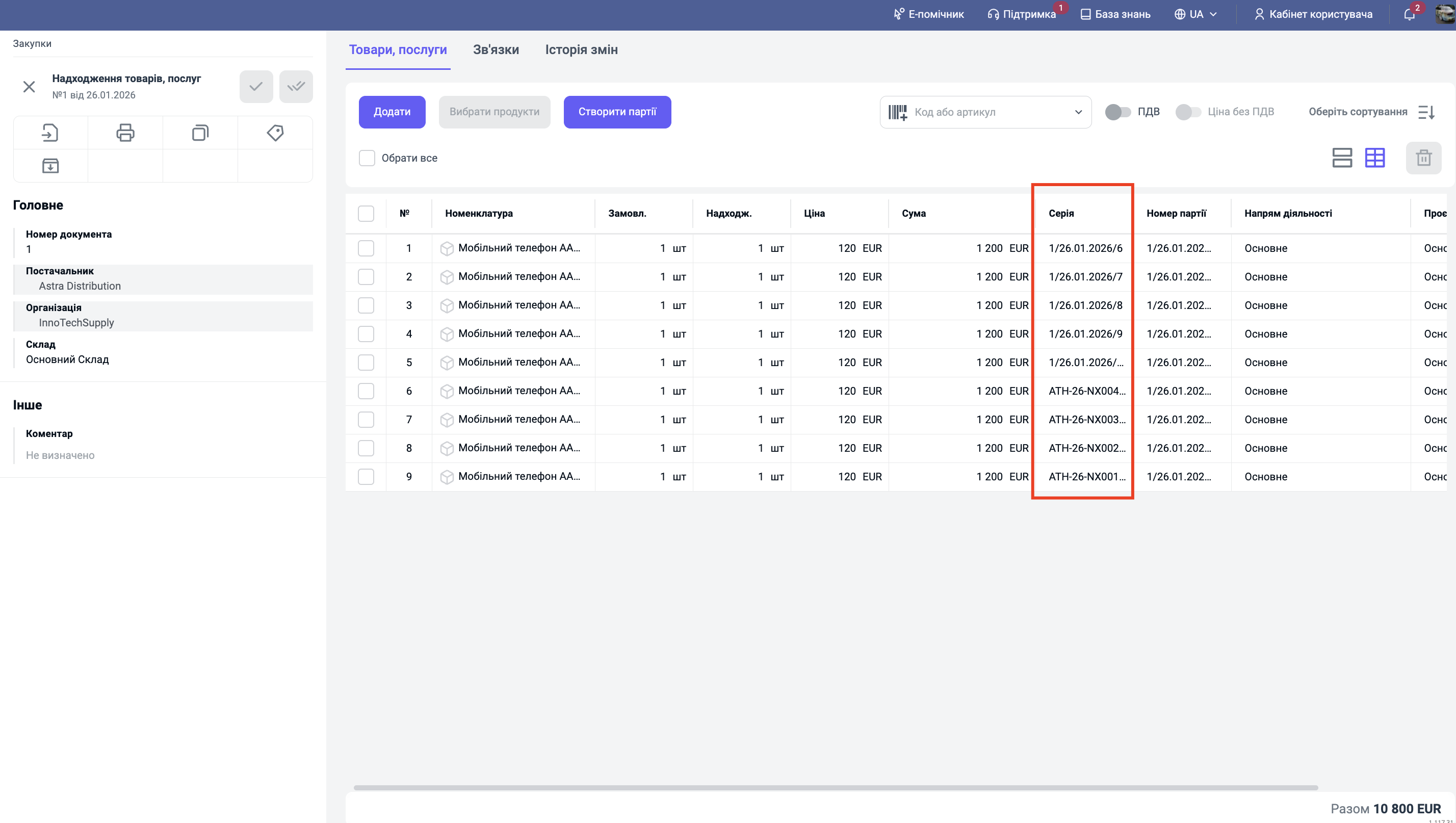This screenshot has height=823, width=1456.
Task: Switch to card list view icon
Action: click(x=1342, y=158)
